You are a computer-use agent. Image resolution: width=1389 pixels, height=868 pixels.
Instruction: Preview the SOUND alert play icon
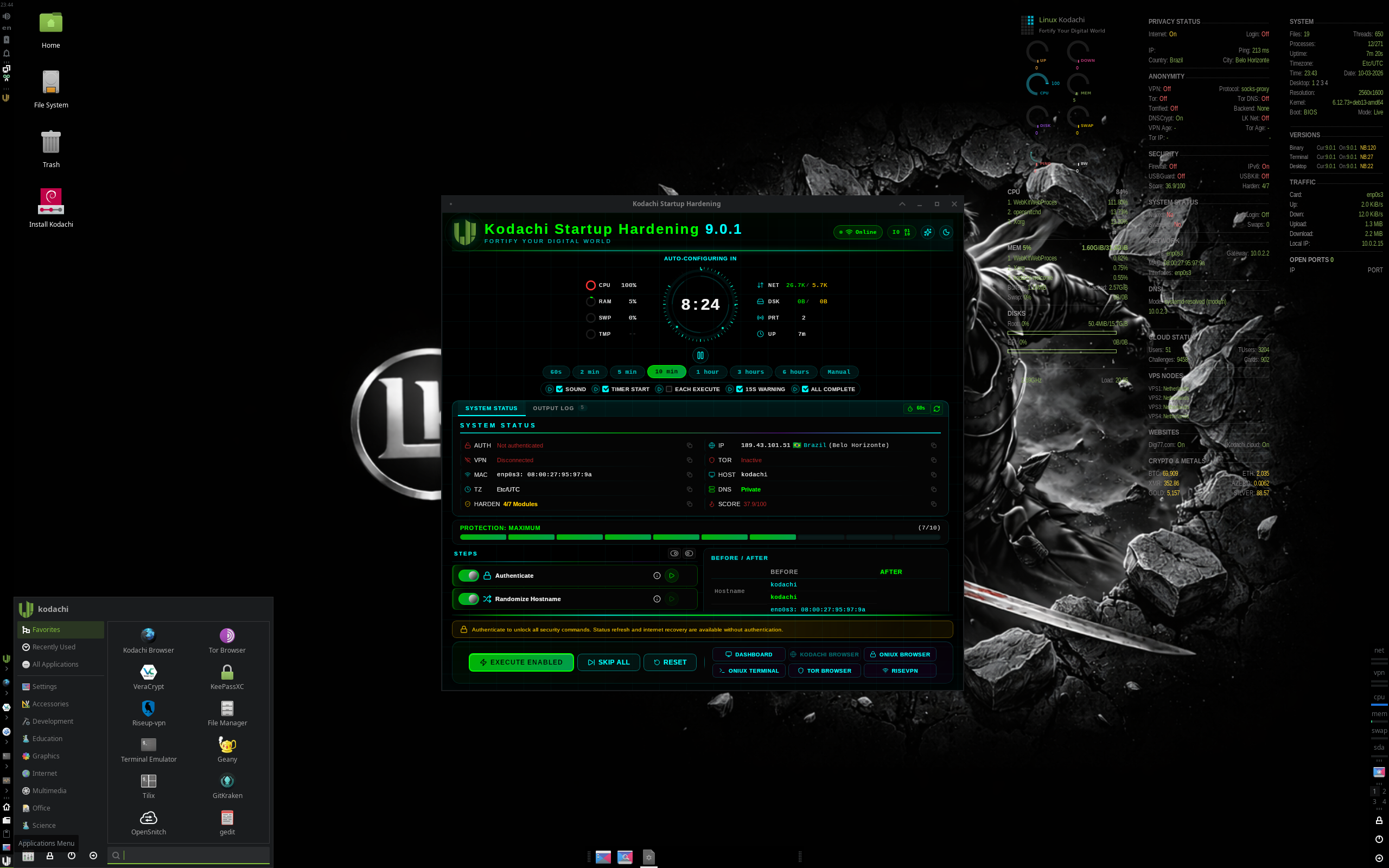pos(549,389)
